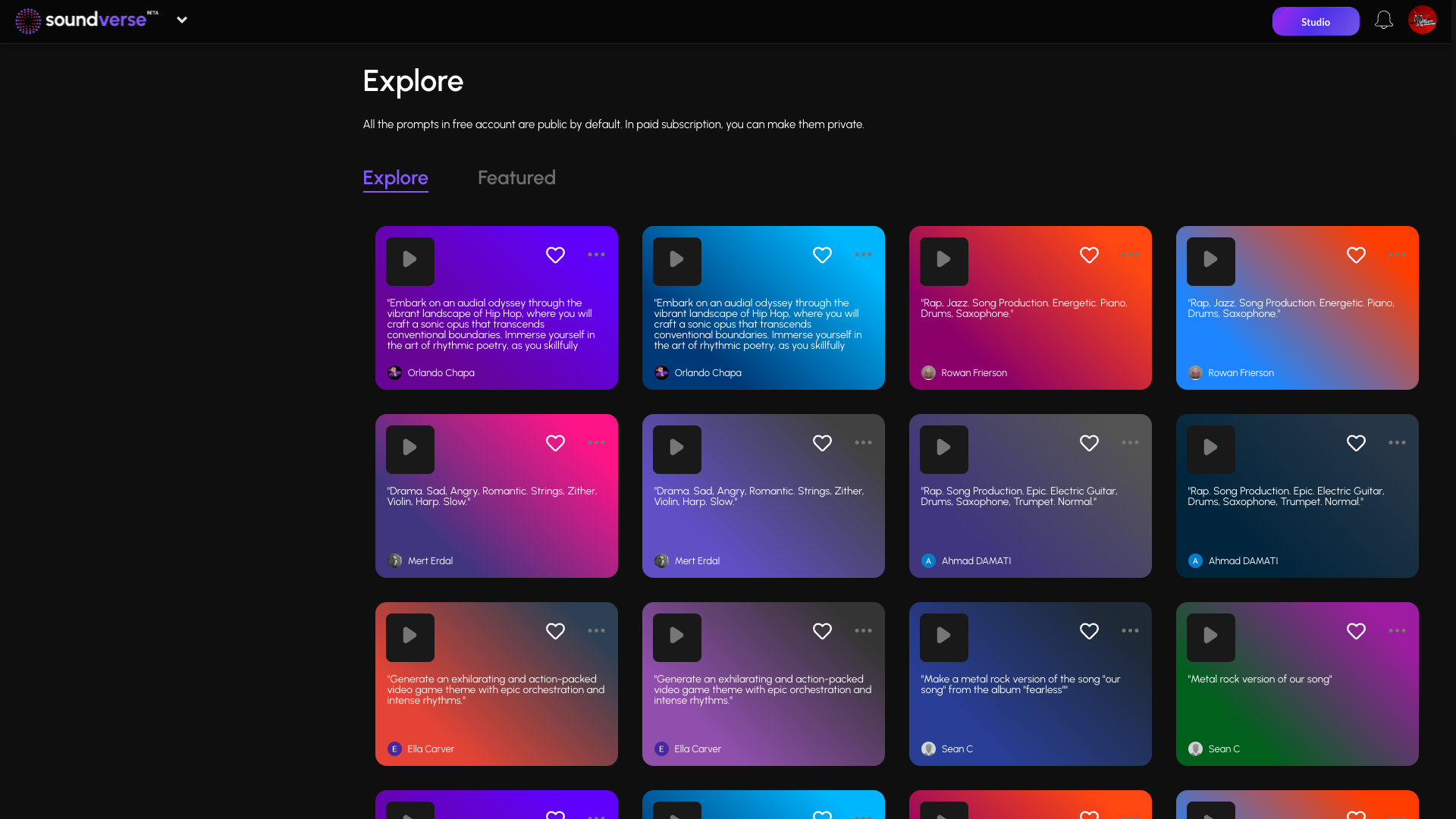Play the video game theme by Ella Carver
Screen dimensions: 1456x819
(410, 637)
